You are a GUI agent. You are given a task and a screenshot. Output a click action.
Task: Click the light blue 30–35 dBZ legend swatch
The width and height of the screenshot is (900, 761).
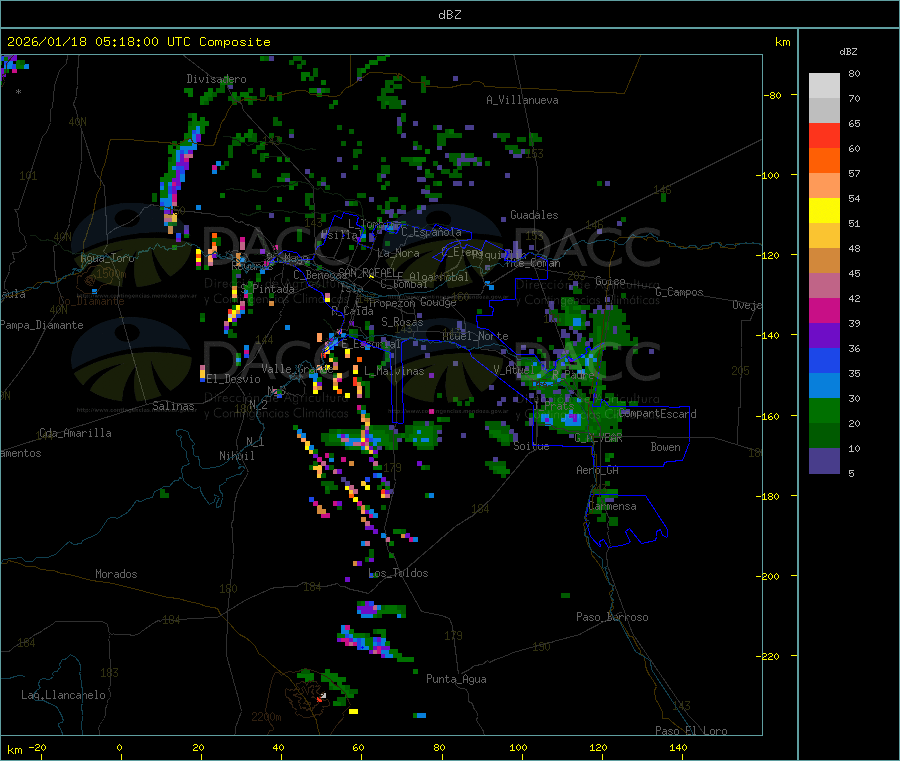(x=824, y=386)
